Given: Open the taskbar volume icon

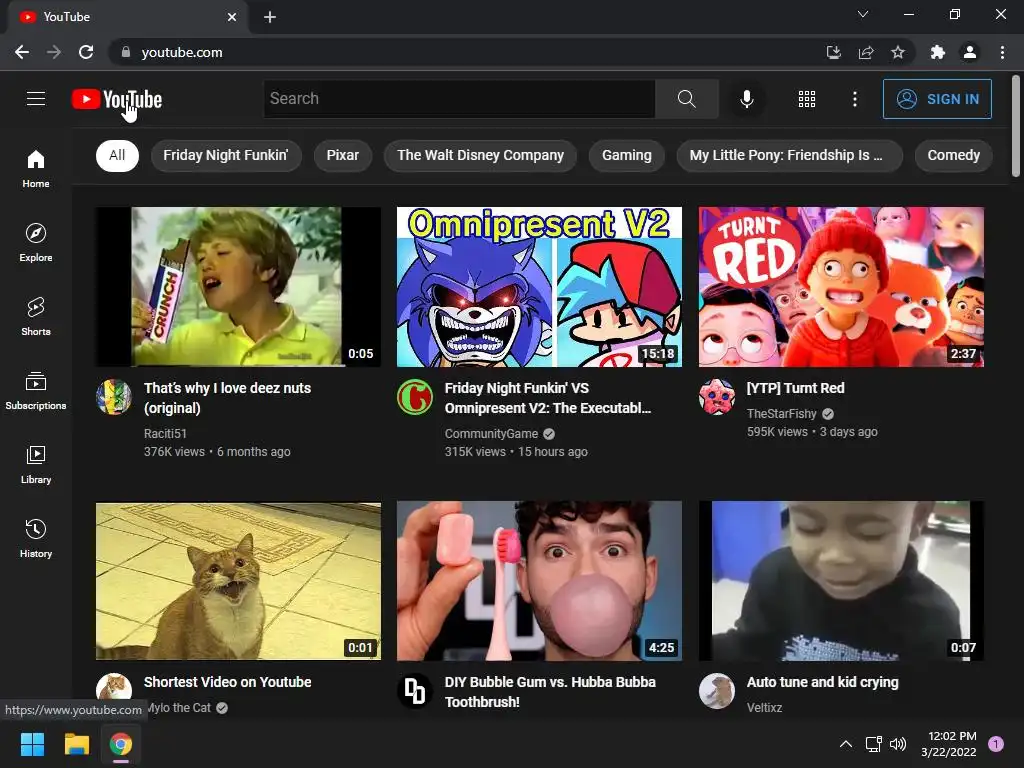Looking at the screenshot, I should 898,744.
